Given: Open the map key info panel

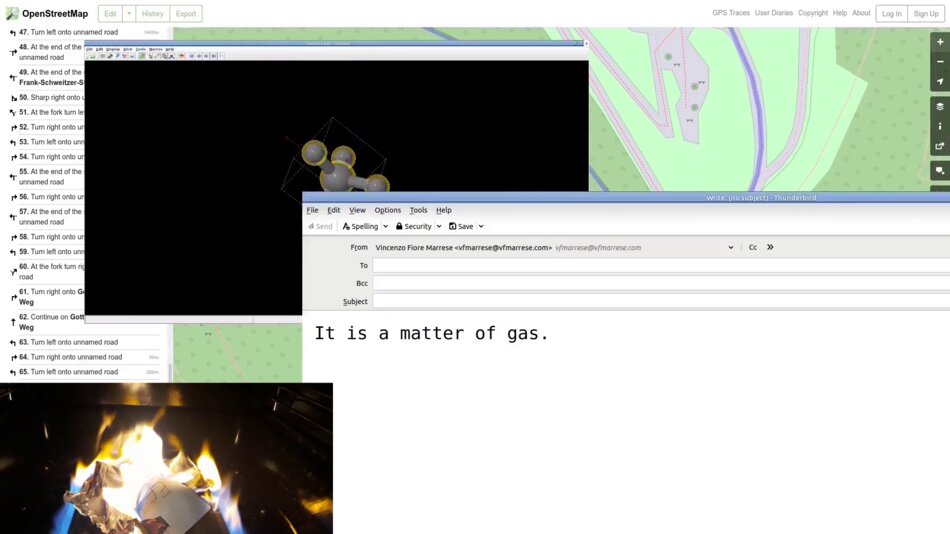Looking at the screenshot, I should (940, 126).
